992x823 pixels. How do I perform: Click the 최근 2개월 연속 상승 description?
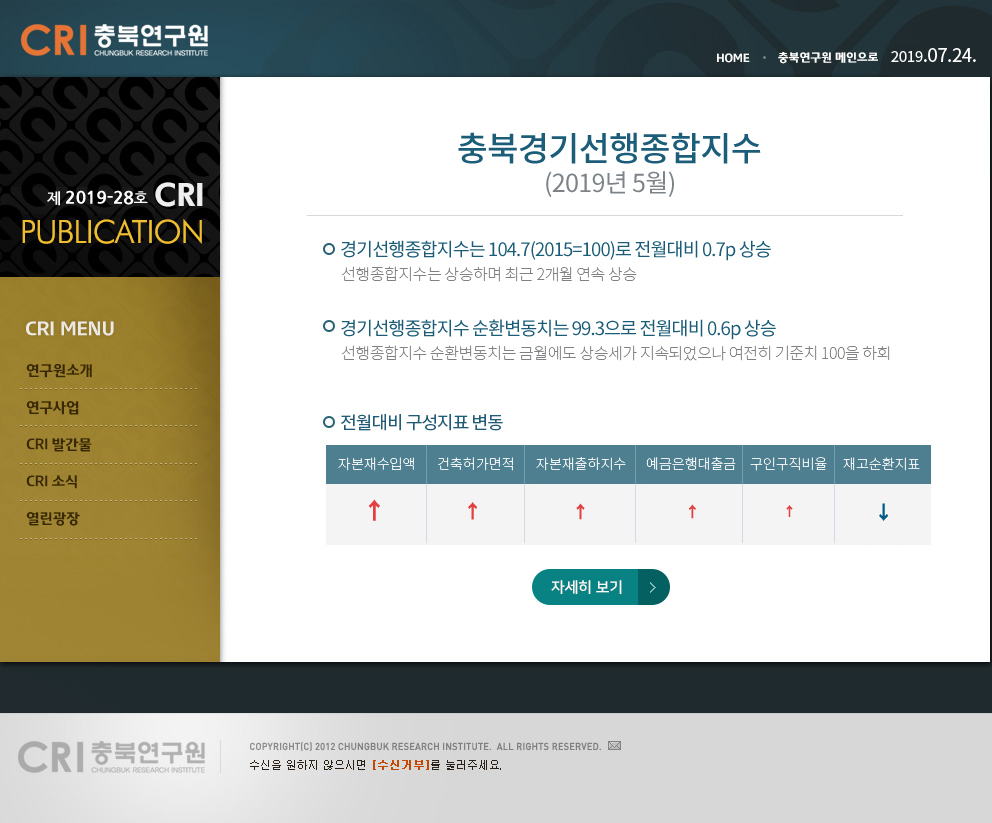pyautogui.click(x=489, y=274)
